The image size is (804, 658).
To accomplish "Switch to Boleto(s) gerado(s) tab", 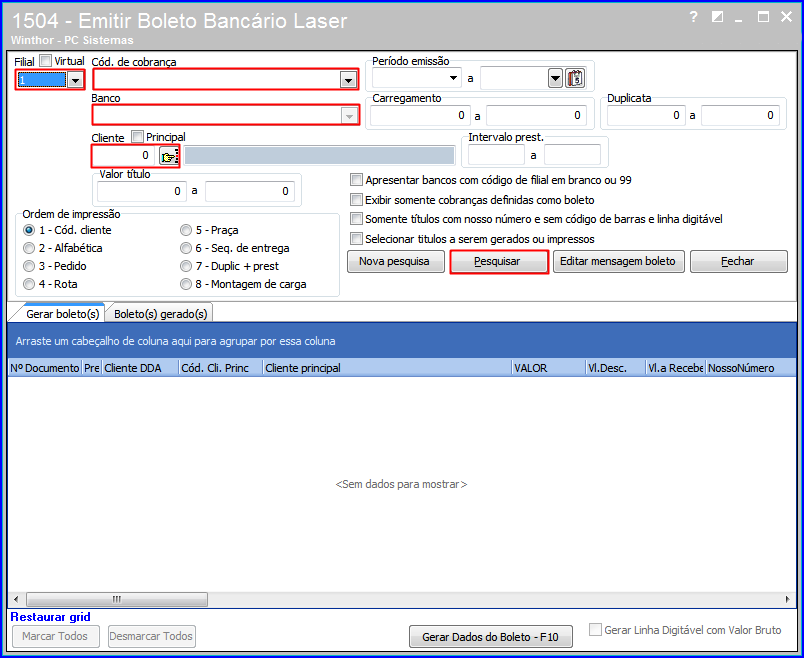I will tap(160, 314).
